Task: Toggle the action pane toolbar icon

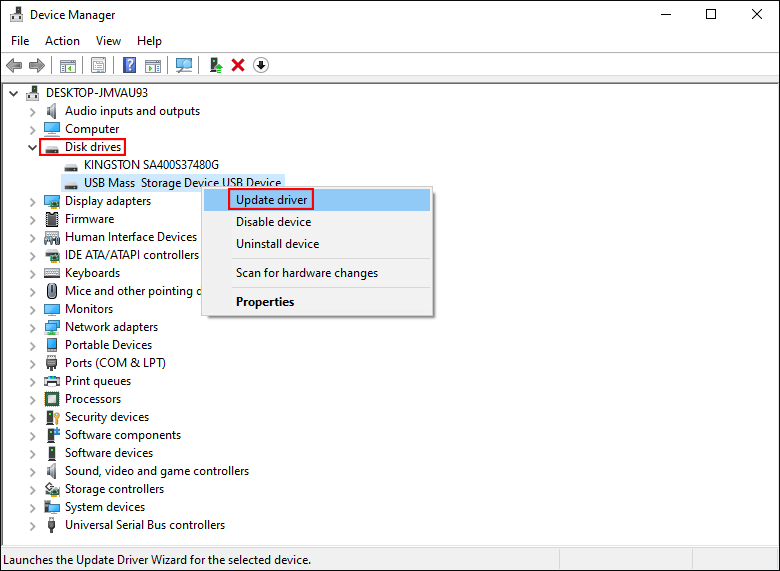Action: pyautogui.click(x=153, y=65)
